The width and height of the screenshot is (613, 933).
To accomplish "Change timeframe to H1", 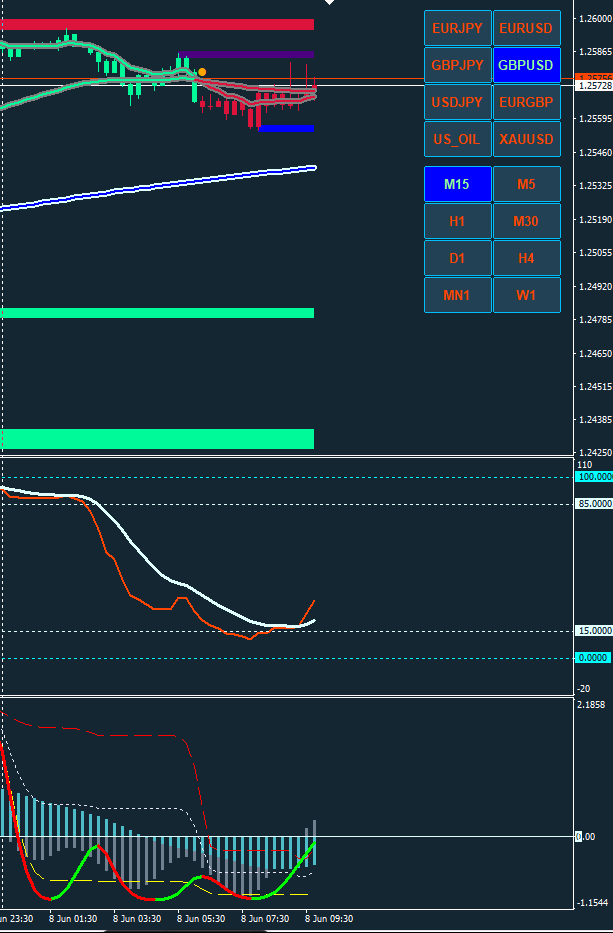I will pyautogui.click(x=458, y=221).
